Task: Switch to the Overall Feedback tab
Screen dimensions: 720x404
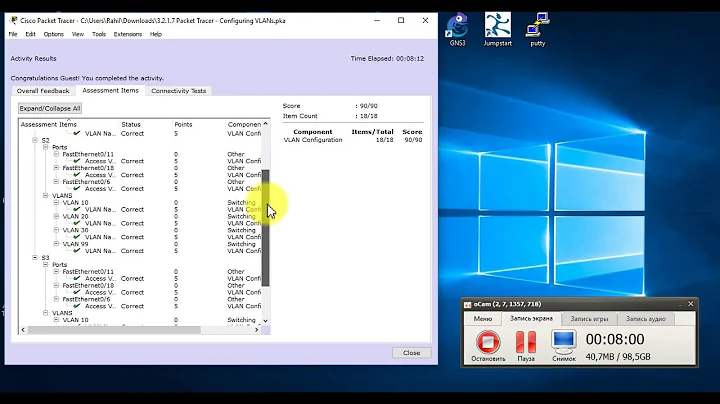Action: pyautogui.click(x=43, y=91)
